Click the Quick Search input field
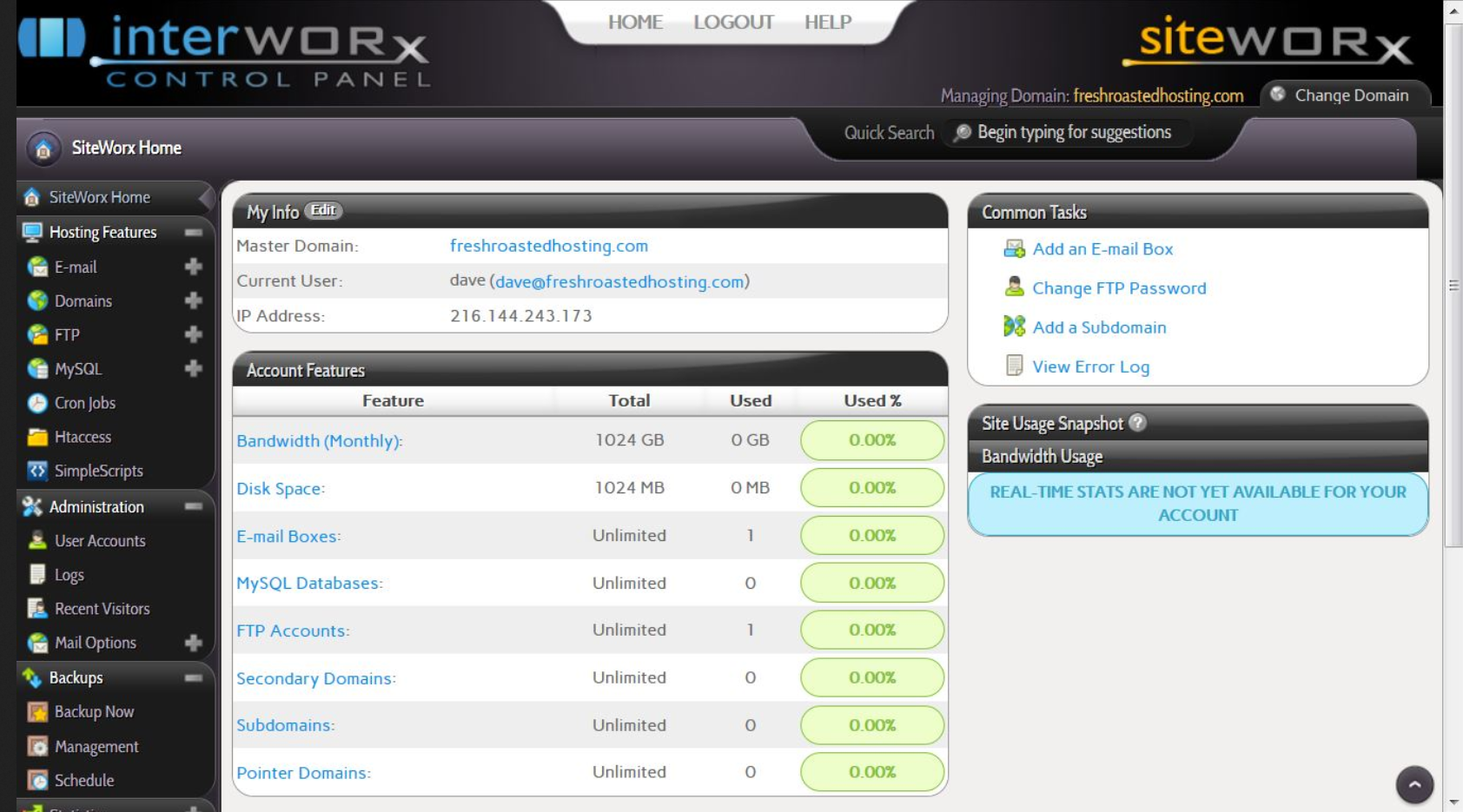 [1073, 133]
